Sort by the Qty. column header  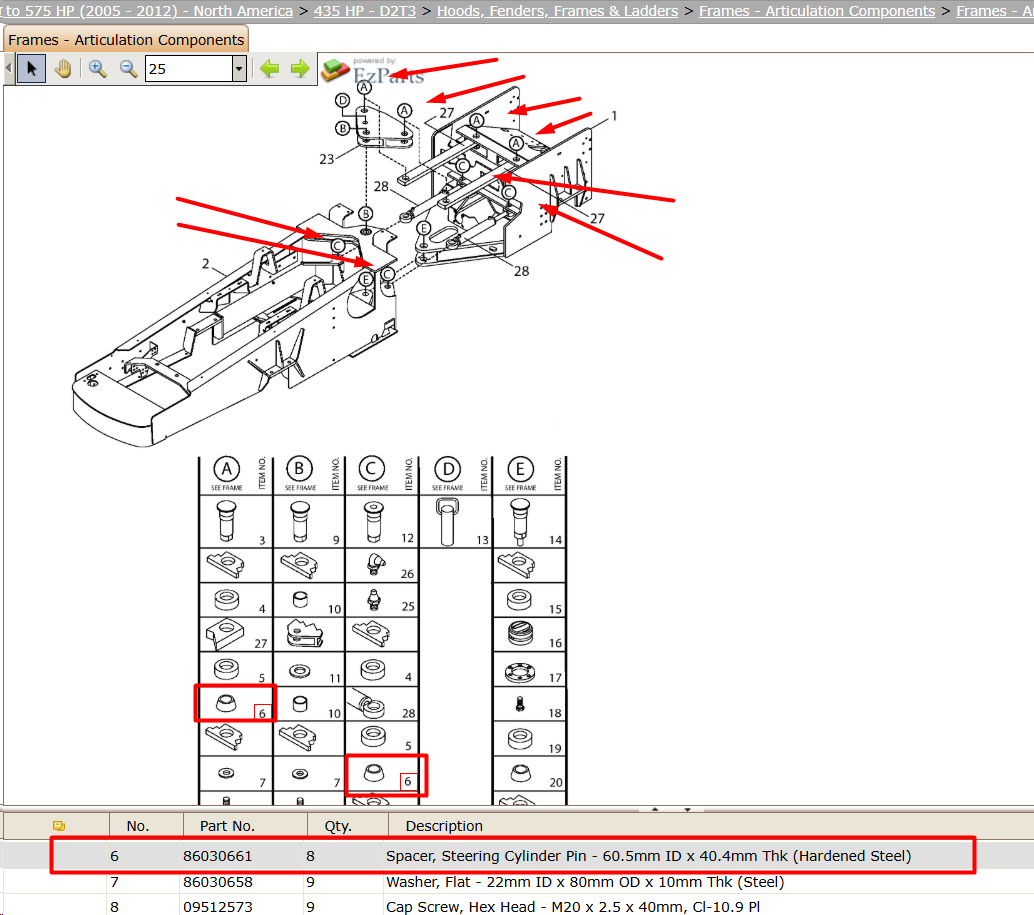tap(338, 825)
